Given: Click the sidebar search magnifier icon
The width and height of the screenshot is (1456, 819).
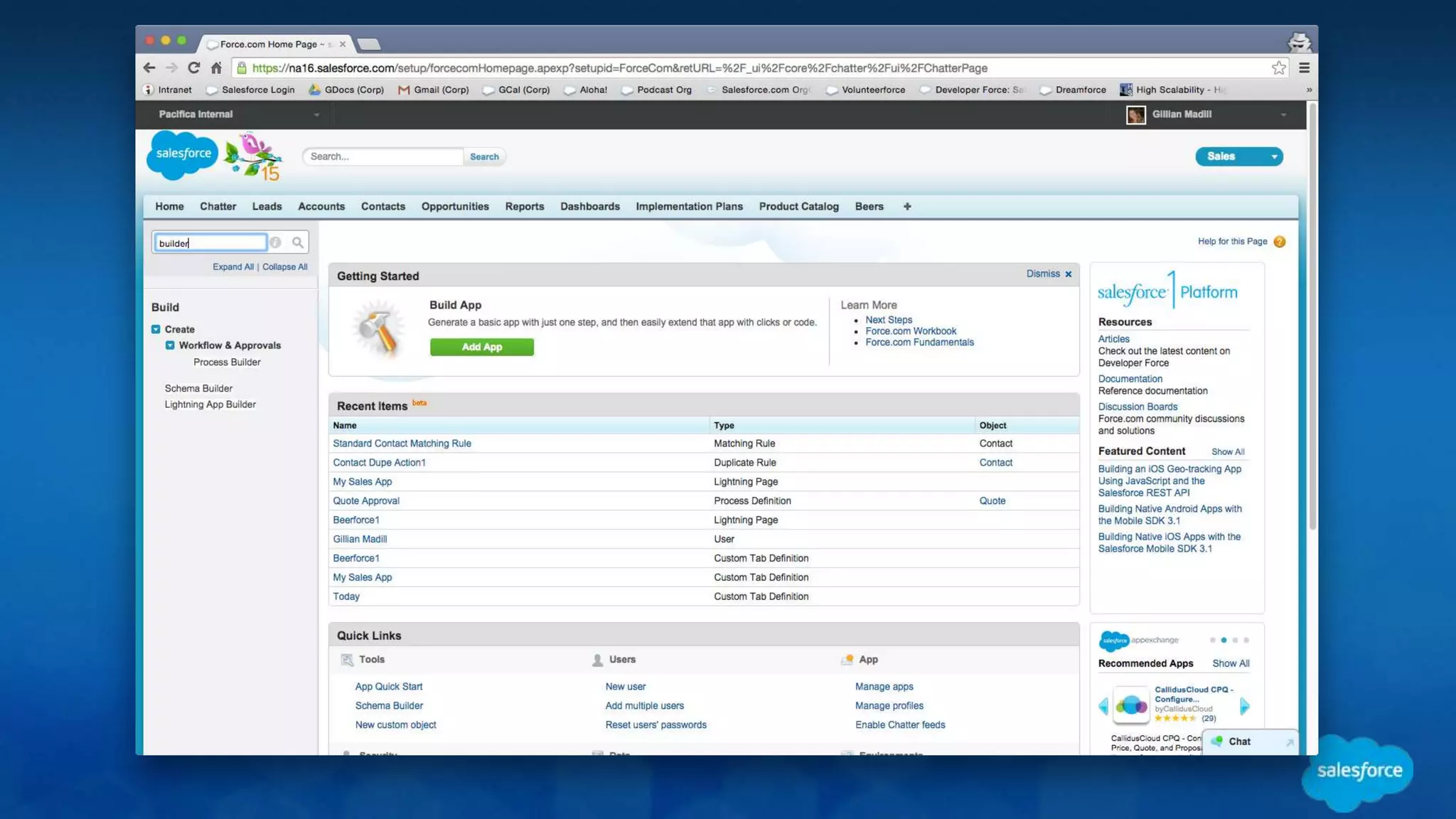Looking at the screenshot, I should pos(298,242).
